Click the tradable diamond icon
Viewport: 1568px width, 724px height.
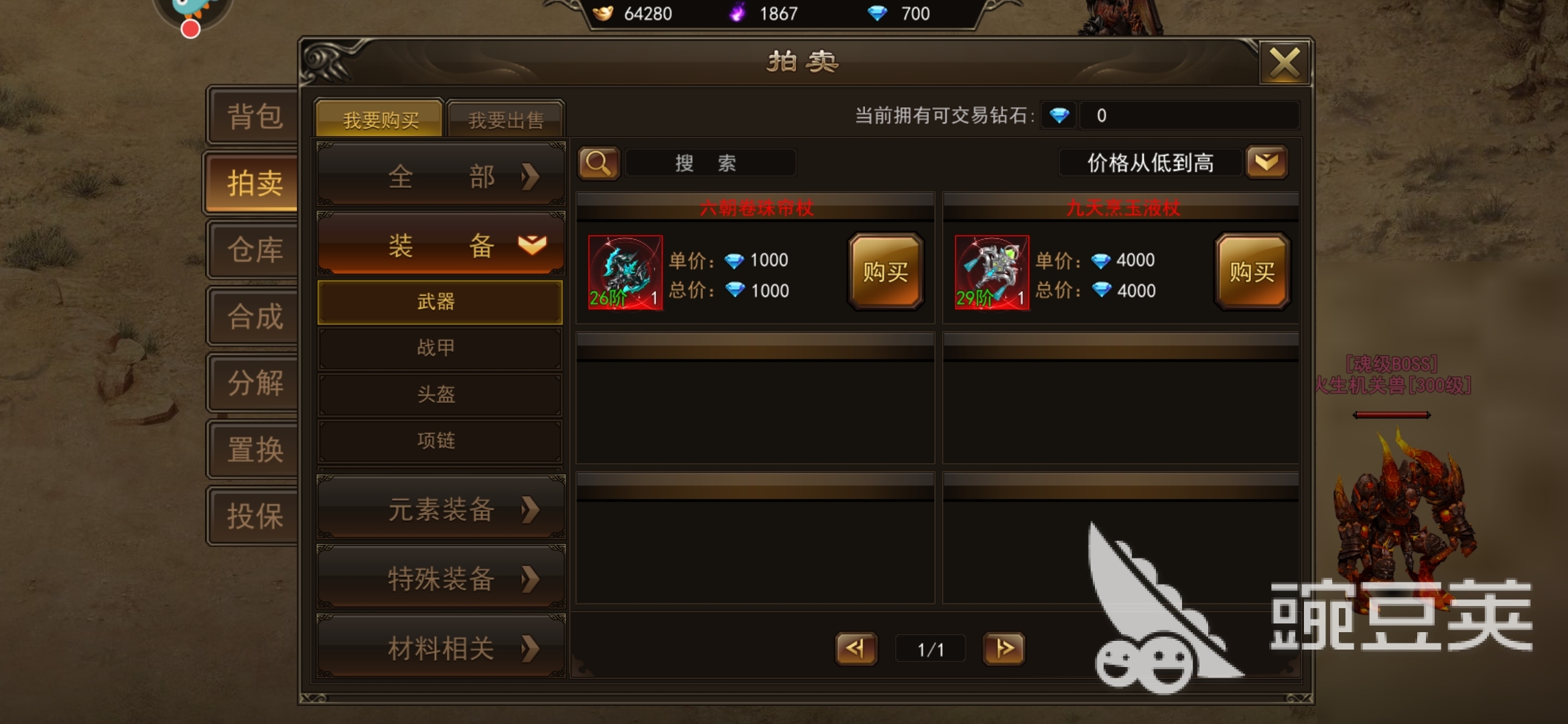[x=1059, y=116]
